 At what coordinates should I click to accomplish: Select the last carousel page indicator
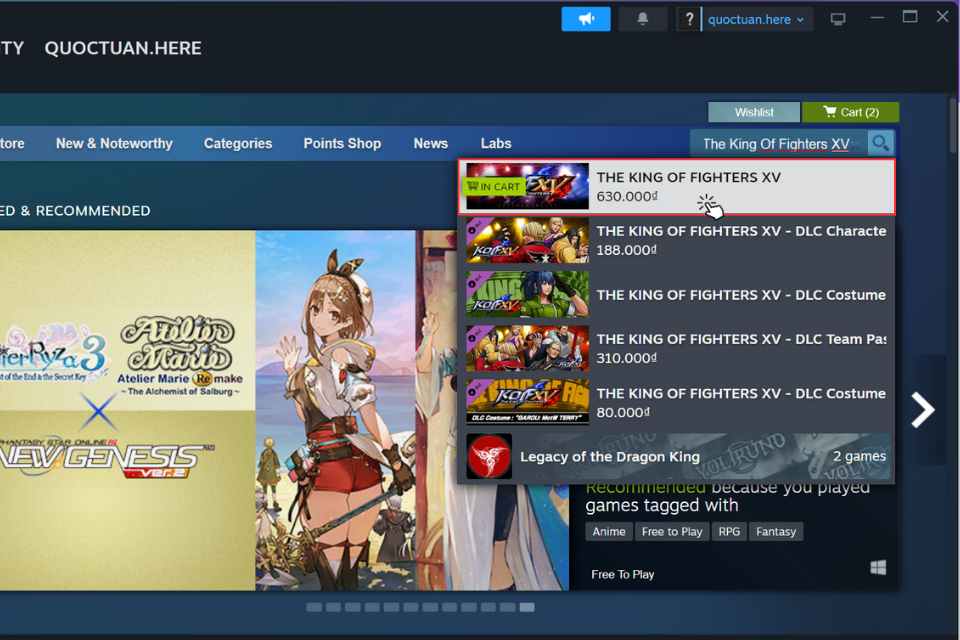click(527, 608)
